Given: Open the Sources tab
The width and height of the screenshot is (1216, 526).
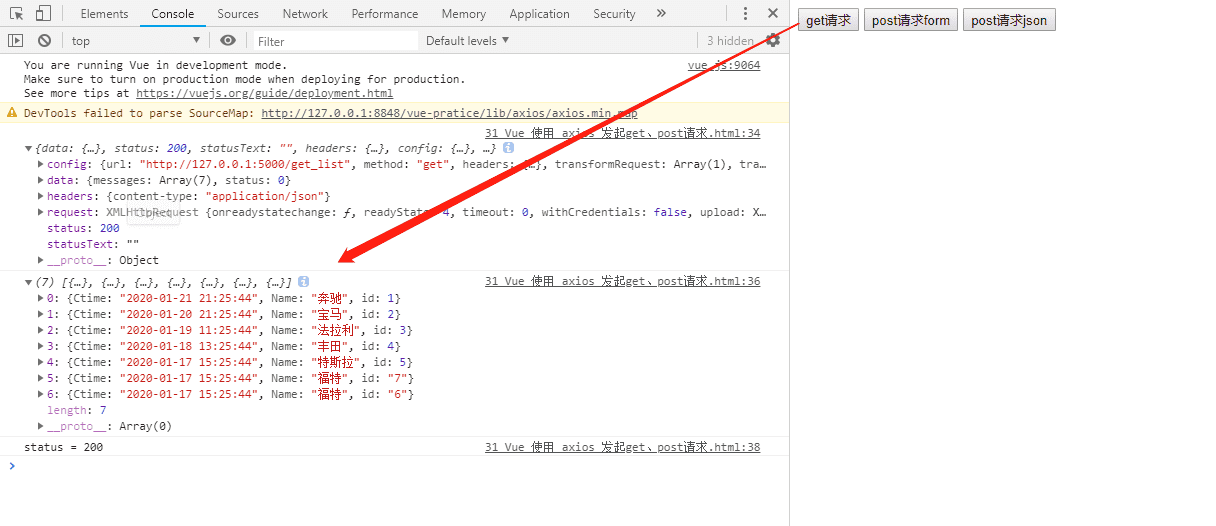Looking at the screenshot, I should tap(238, 14).
